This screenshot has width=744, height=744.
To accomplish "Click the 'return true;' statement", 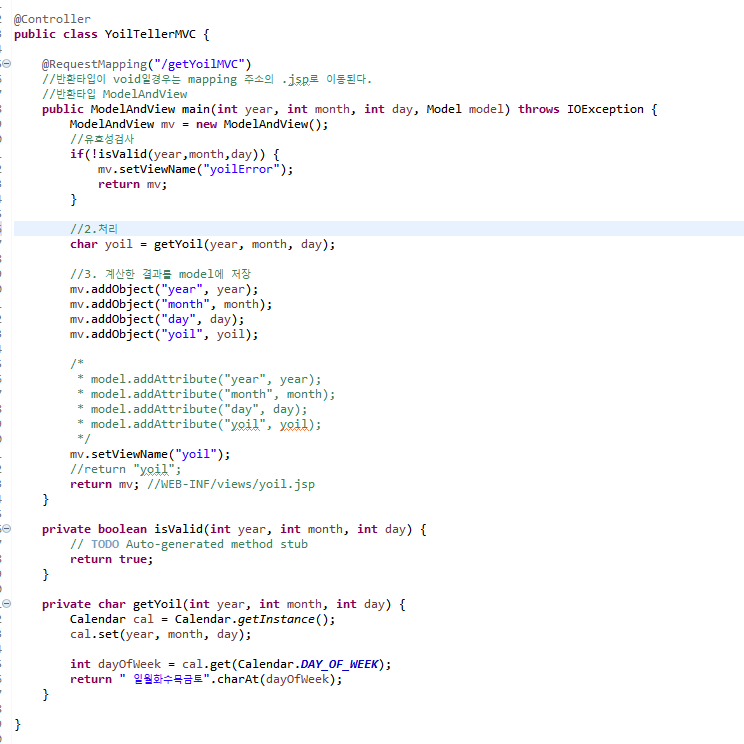I will pos(112,559).
